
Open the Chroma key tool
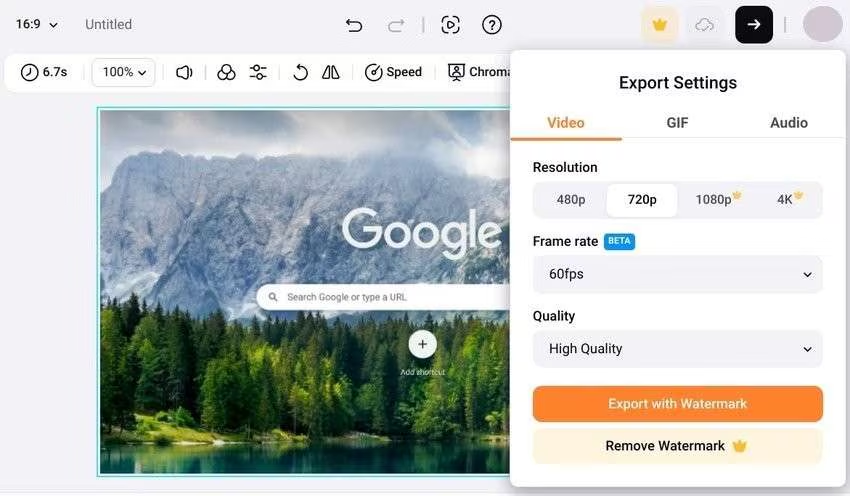click(x=479, y=72)
